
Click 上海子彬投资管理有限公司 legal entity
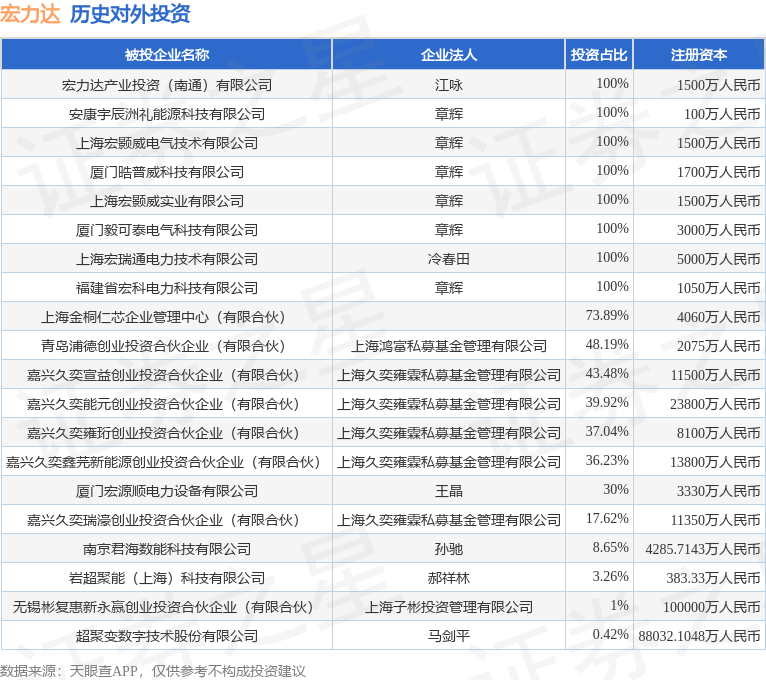click(448, 607)
